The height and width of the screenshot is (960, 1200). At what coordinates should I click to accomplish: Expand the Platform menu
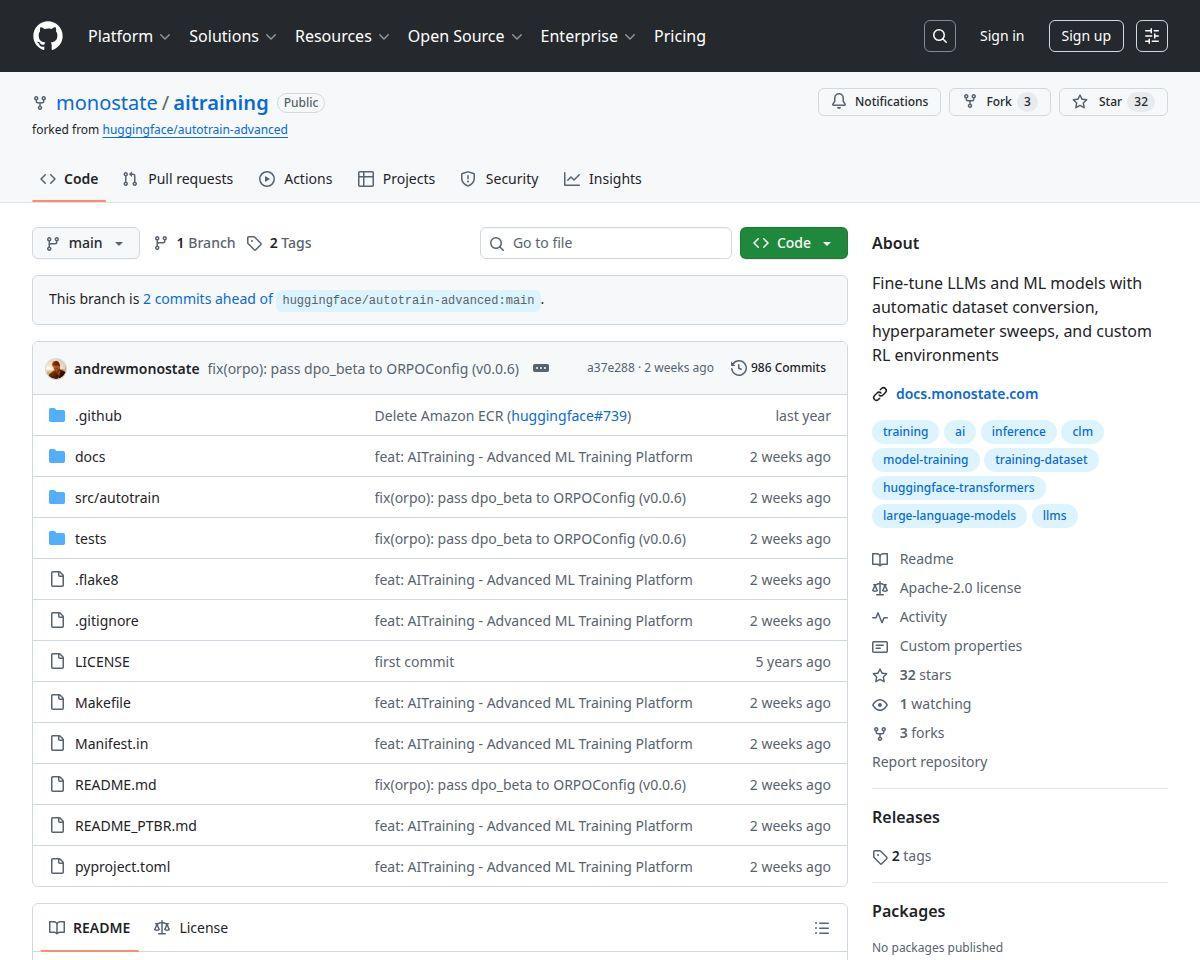[129, 36]
